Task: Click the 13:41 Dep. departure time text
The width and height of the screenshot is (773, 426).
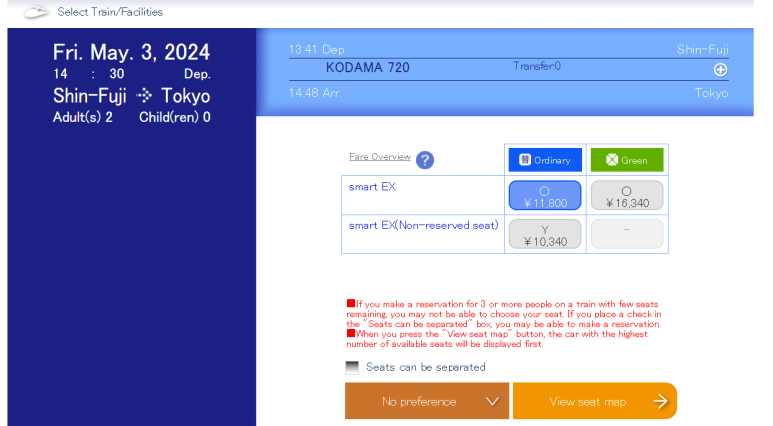Action: click(317, 49)
